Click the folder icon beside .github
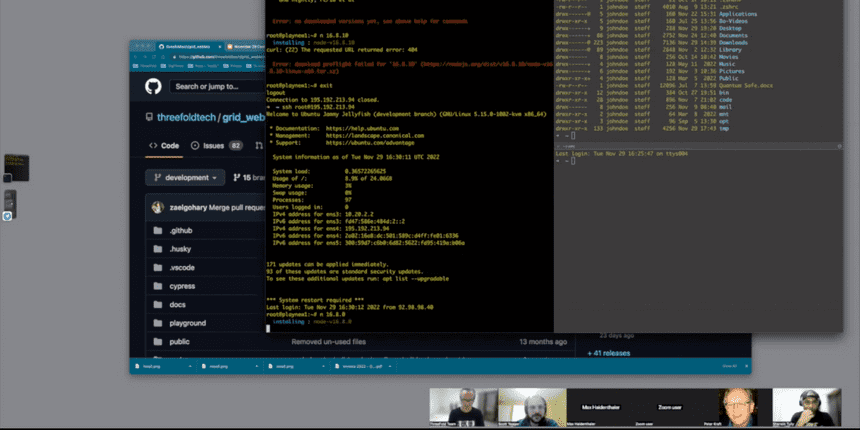 [158, 230]
